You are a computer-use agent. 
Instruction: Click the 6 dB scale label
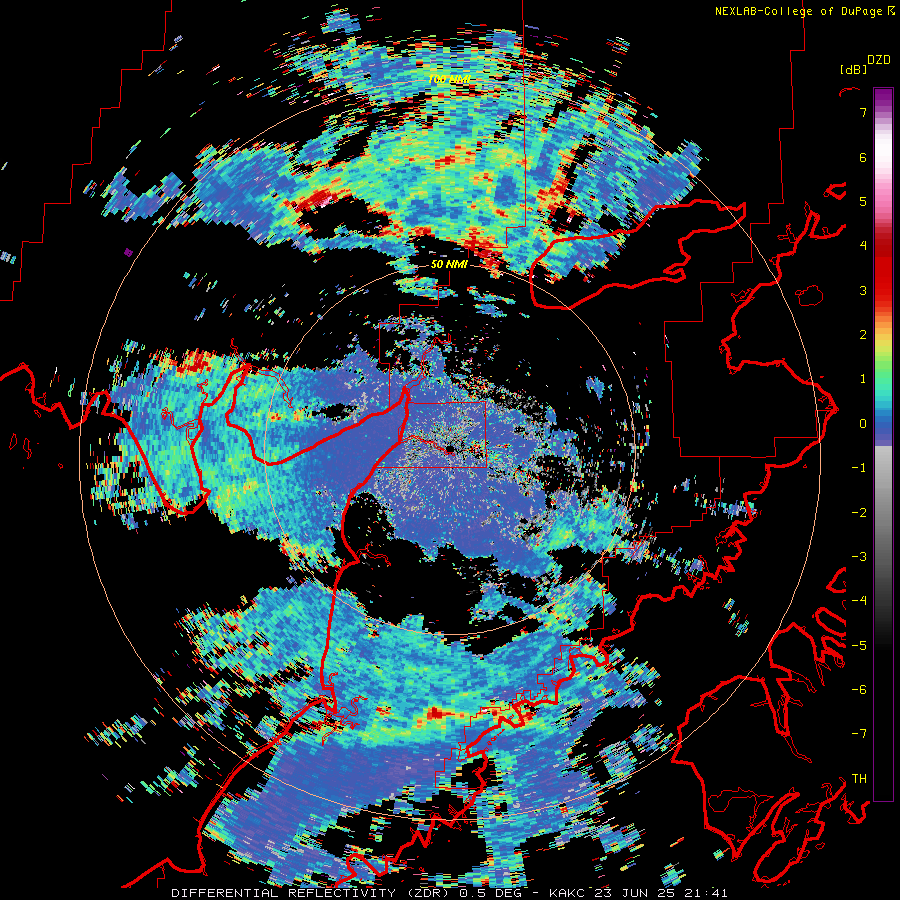pyautogui.click(x=863, y=157)
